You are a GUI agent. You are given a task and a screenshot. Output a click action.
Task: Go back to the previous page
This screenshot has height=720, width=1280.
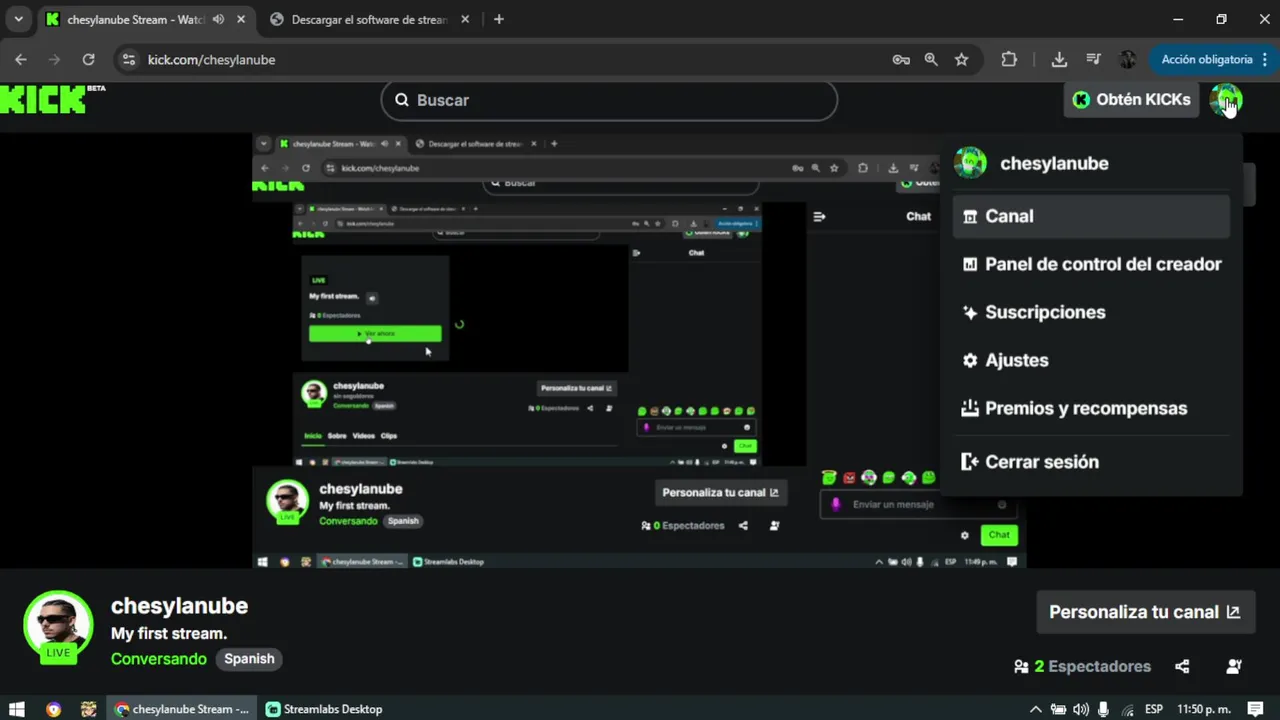coord(21,60)
